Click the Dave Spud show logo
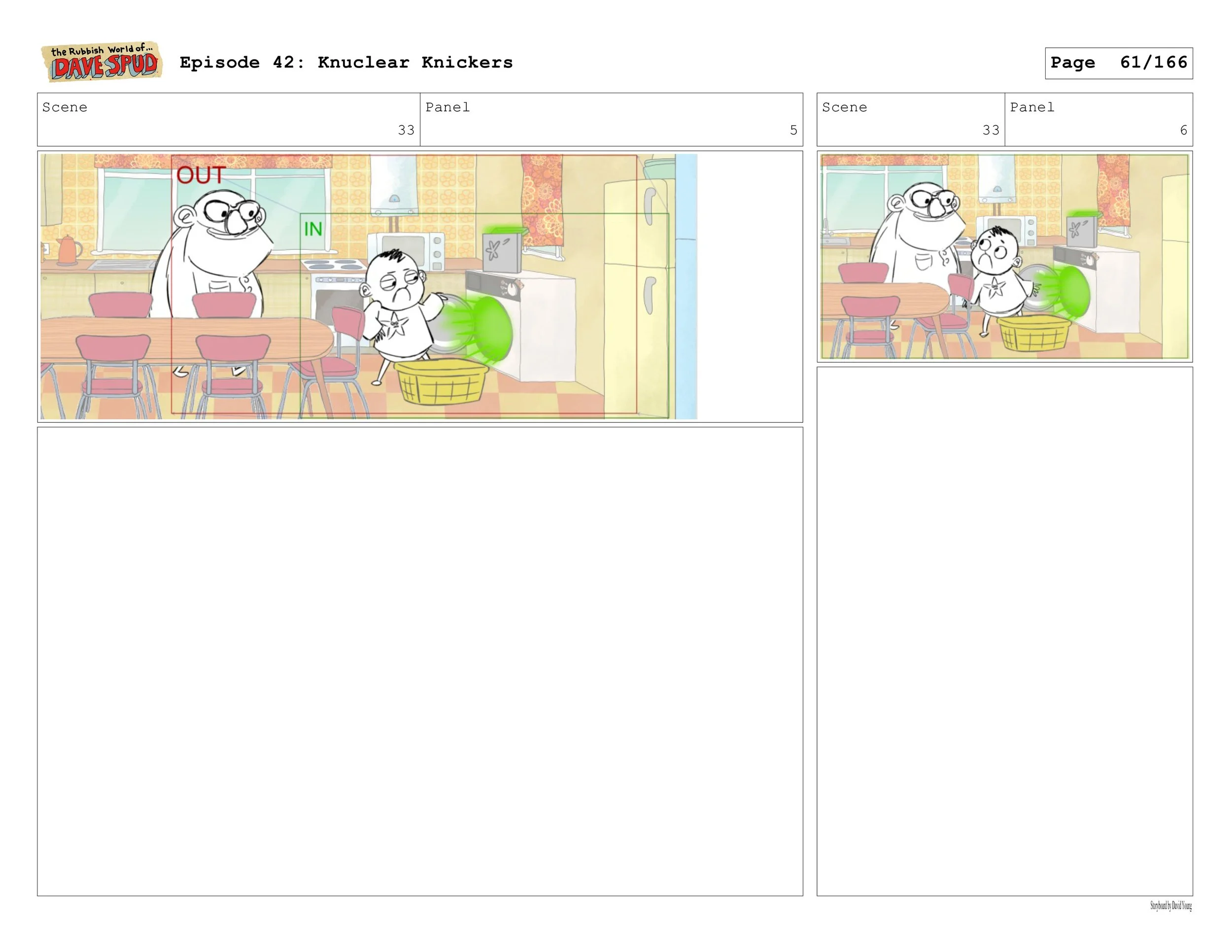1232x952 pixels. pos(102,62)
